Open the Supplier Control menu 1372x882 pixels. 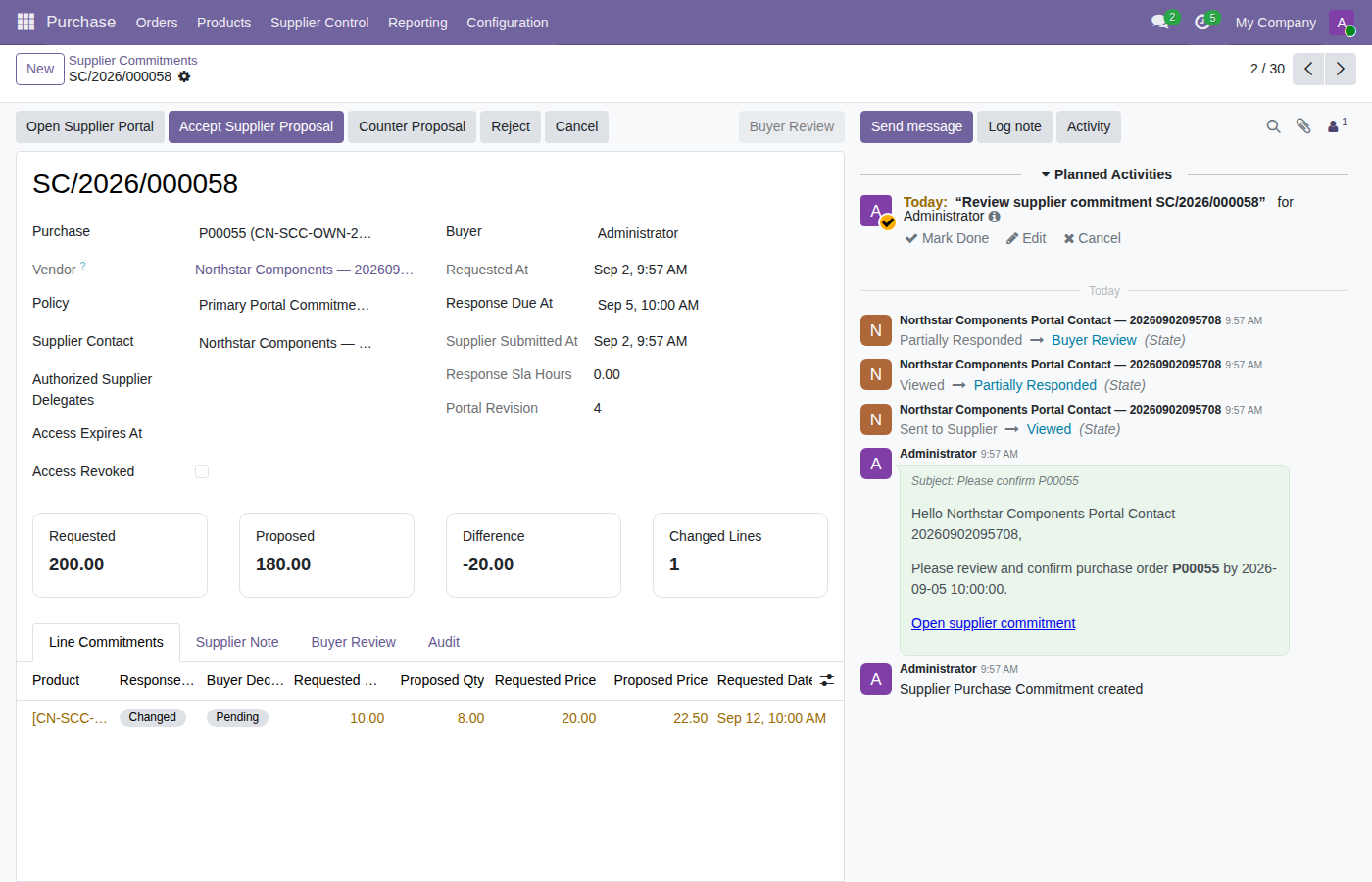tap(319, 23)
